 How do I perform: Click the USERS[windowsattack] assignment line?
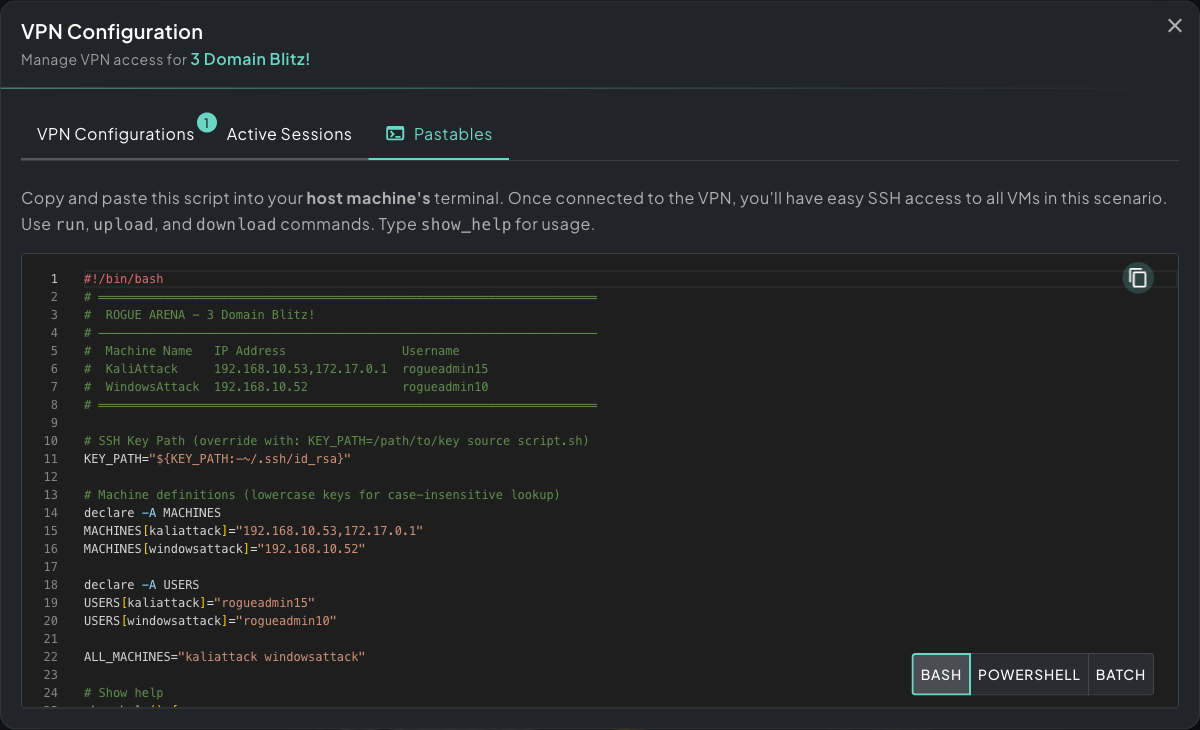coord(210,621)
